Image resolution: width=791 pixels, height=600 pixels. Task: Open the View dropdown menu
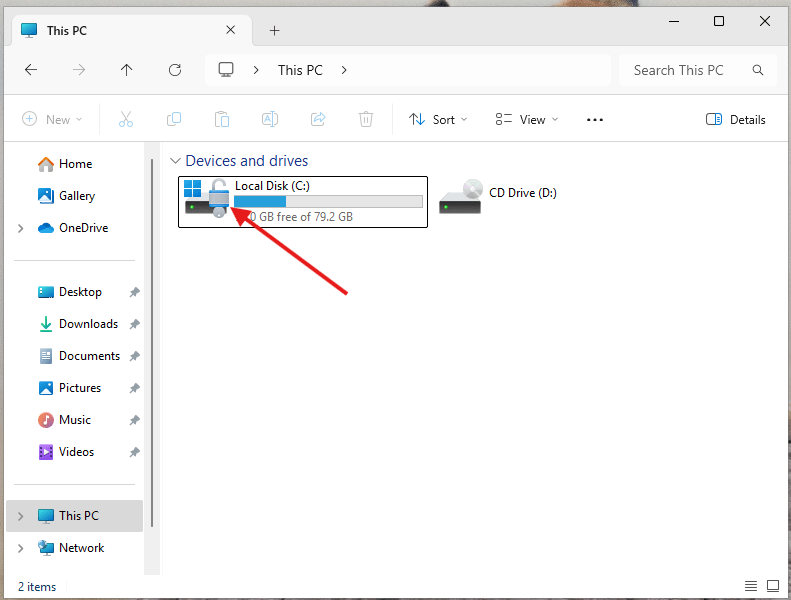(527, 119)
